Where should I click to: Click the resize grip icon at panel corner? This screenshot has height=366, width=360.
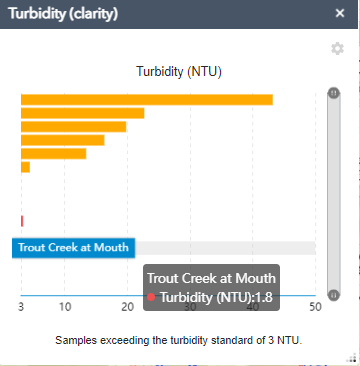click(353, 359)
